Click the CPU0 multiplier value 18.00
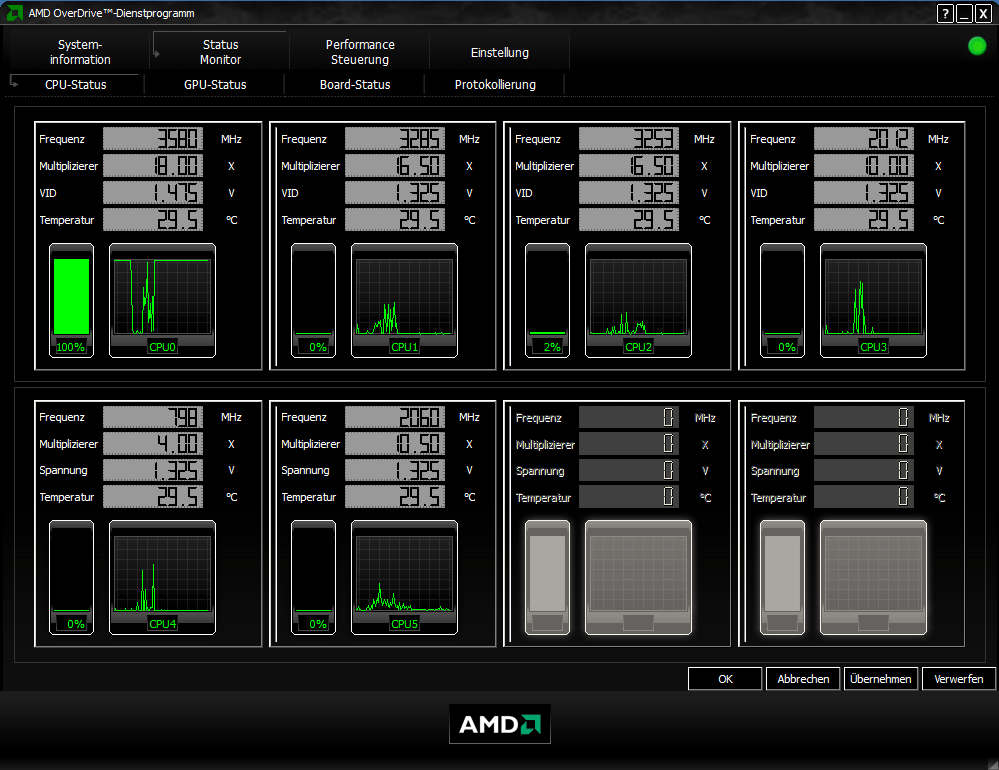Image resolution: width=999 pixels, height=770 pixels. 153,166
